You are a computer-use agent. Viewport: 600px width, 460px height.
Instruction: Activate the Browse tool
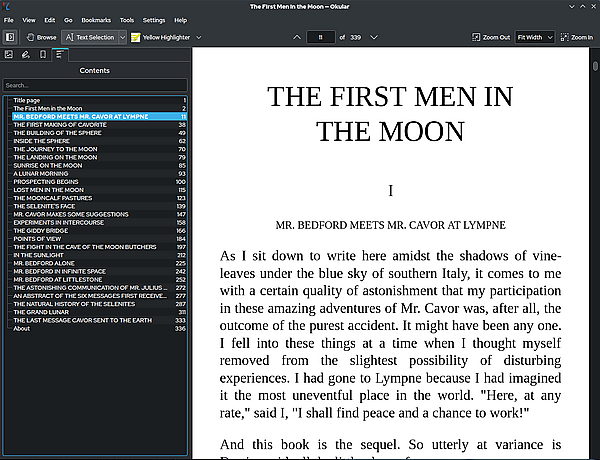(x=41, y=37)
